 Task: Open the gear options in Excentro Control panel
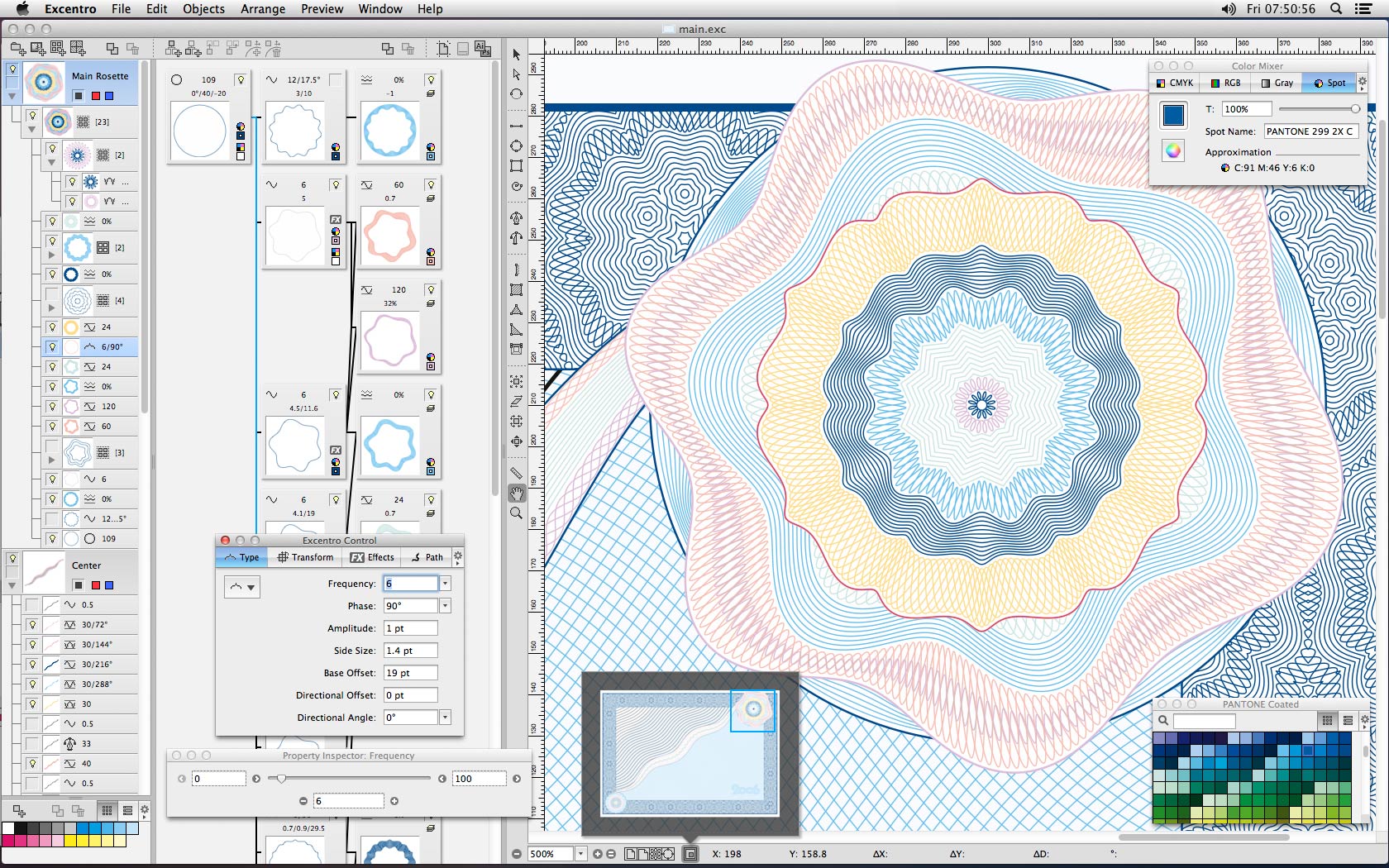pos(458,557)
